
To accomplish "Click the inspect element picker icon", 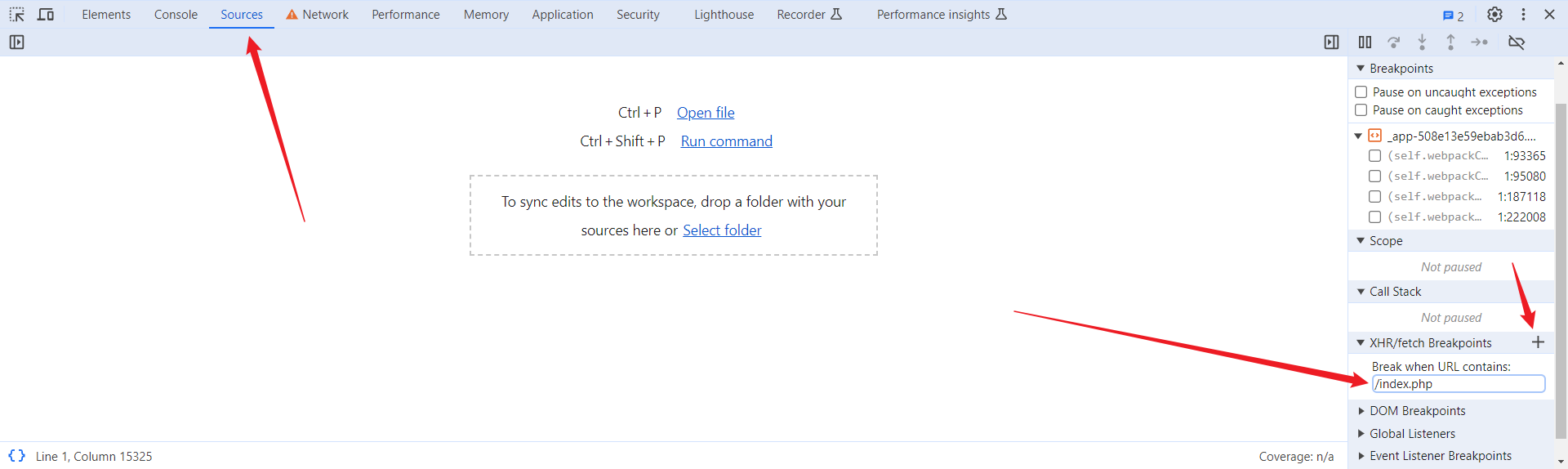I will (x=16, y=15).
